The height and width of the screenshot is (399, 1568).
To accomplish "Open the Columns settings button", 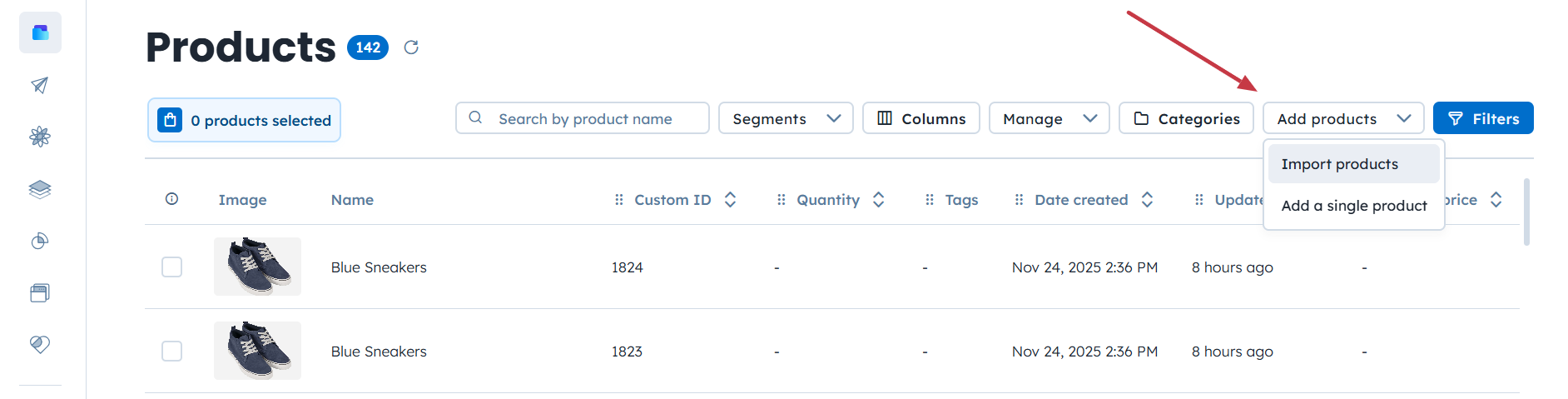I will tap(920, 118).
